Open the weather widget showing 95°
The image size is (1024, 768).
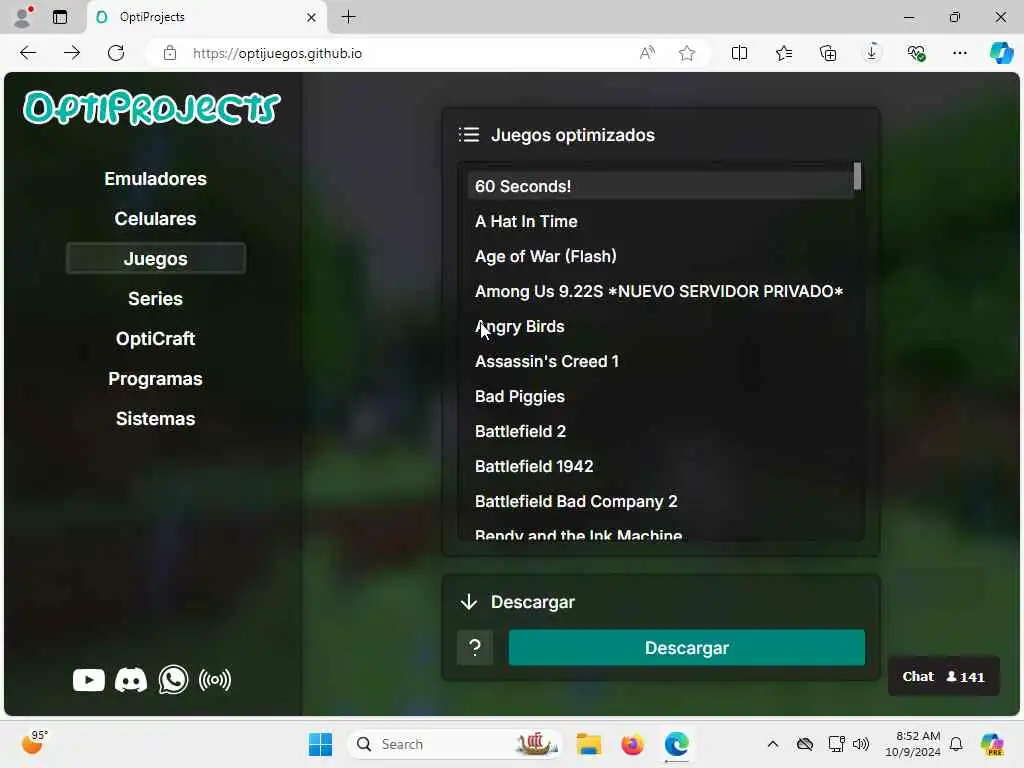click(34, 743)
